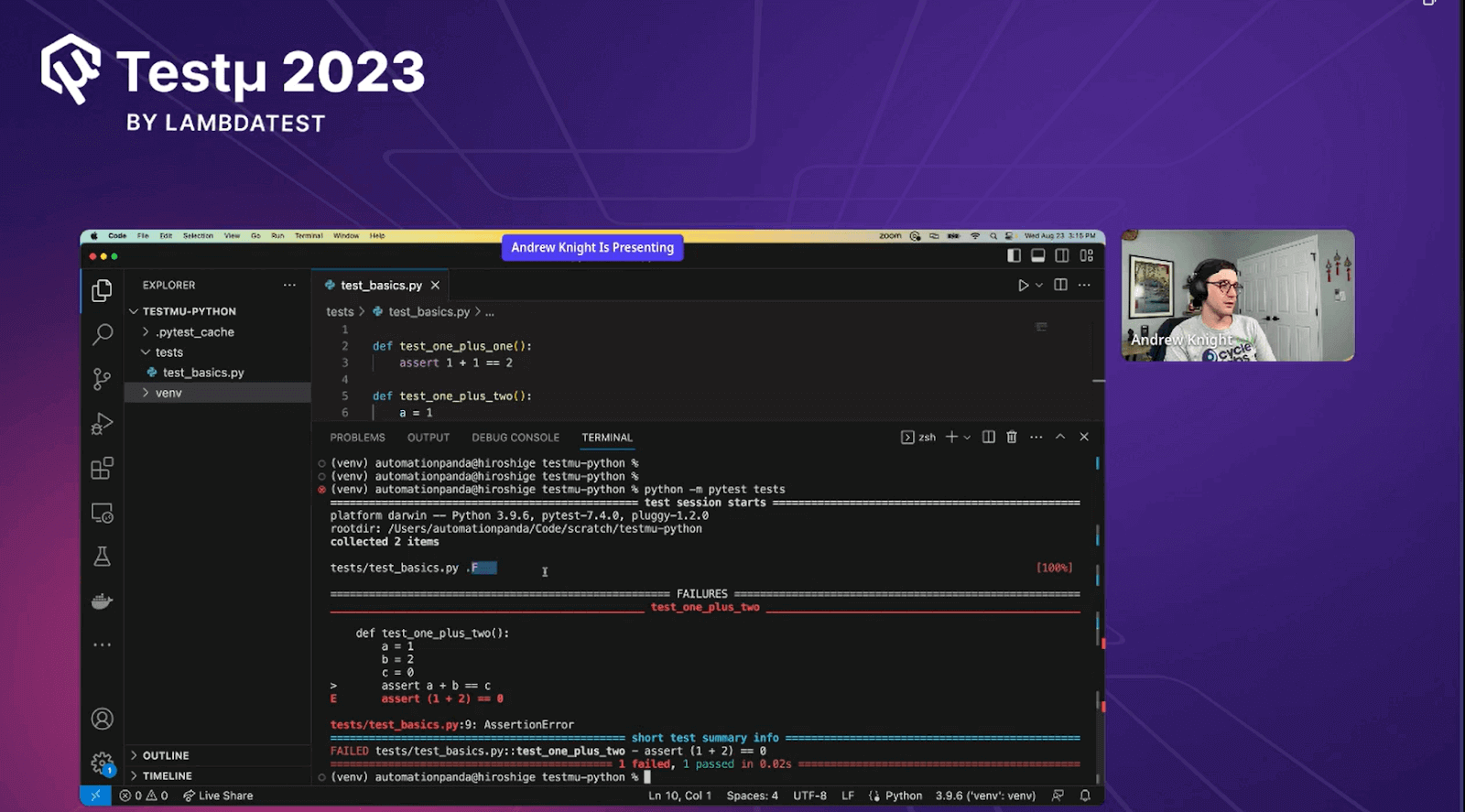
Task: Open run options dropdown next to play
Action: coord(1039,286)
